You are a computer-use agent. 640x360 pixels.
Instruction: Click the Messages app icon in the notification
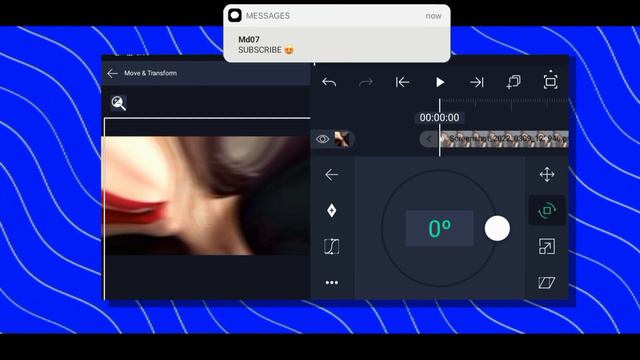(x=235, y=16)
